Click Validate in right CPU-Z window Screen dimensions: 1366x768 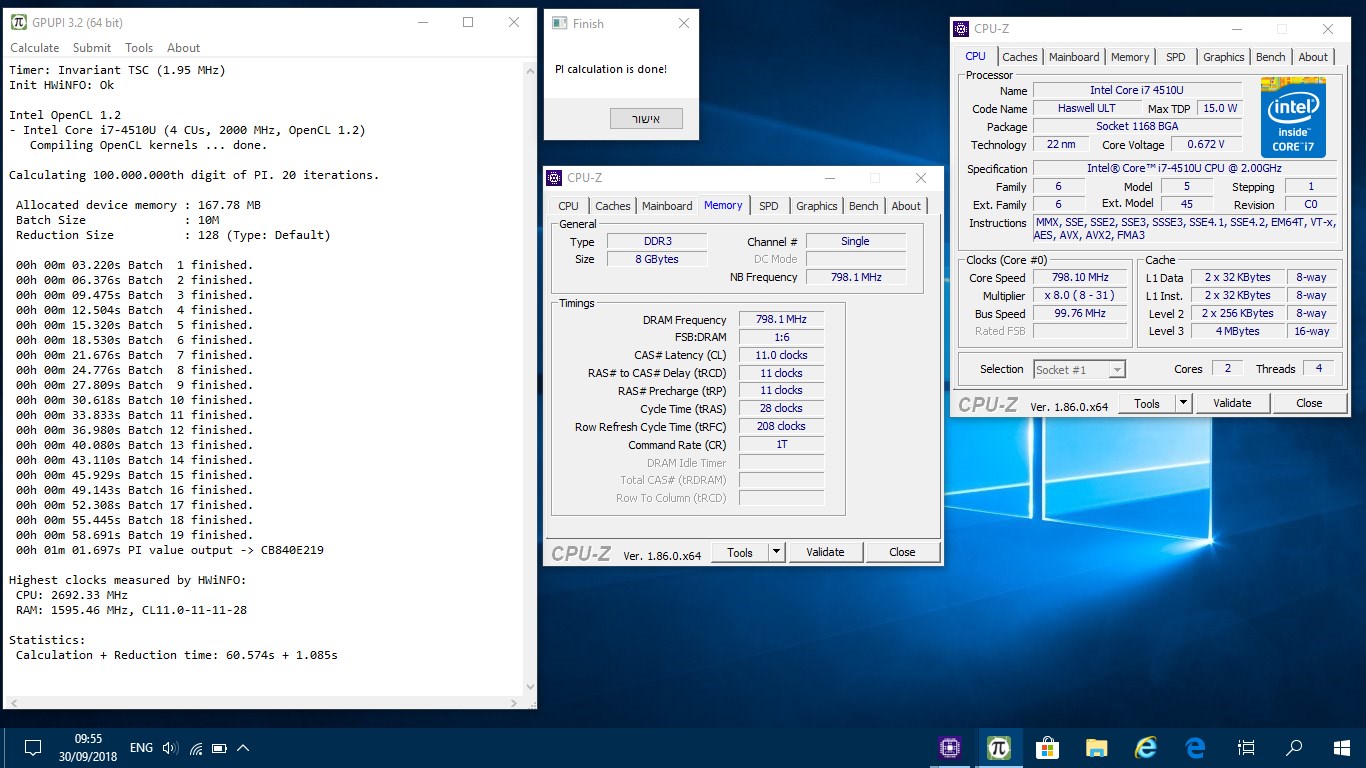(x=1232, y=403)
